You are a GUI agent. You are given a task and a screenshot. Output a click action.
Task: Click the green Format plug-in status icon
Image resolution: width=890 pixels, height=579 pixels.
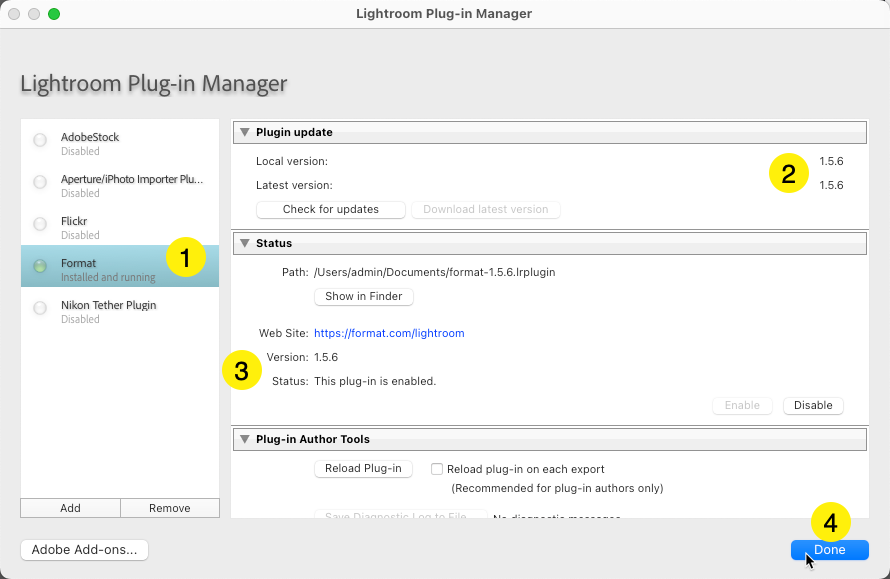point(40,266)
